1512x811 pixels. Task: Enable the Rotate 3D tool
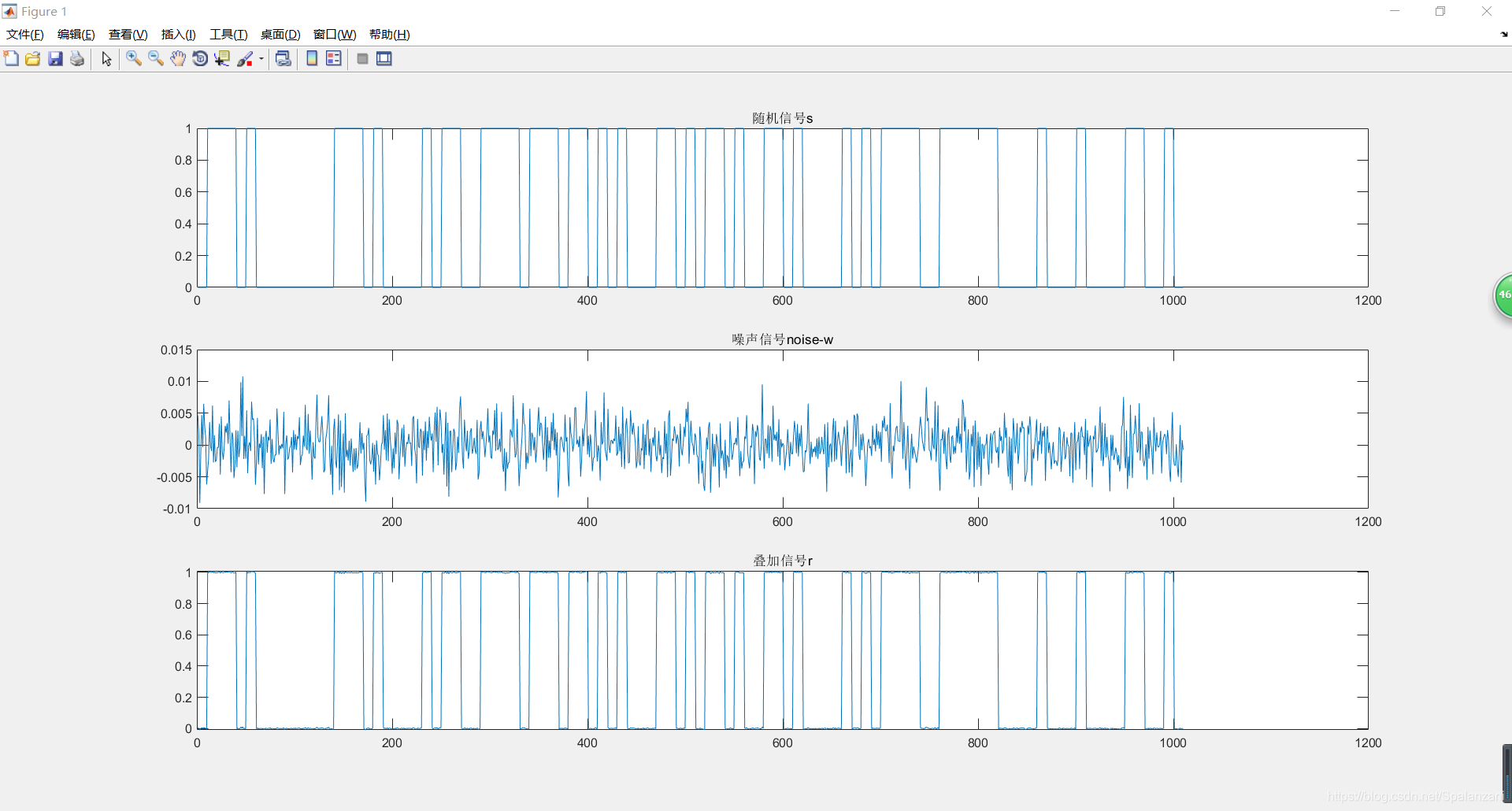(200, 58)
